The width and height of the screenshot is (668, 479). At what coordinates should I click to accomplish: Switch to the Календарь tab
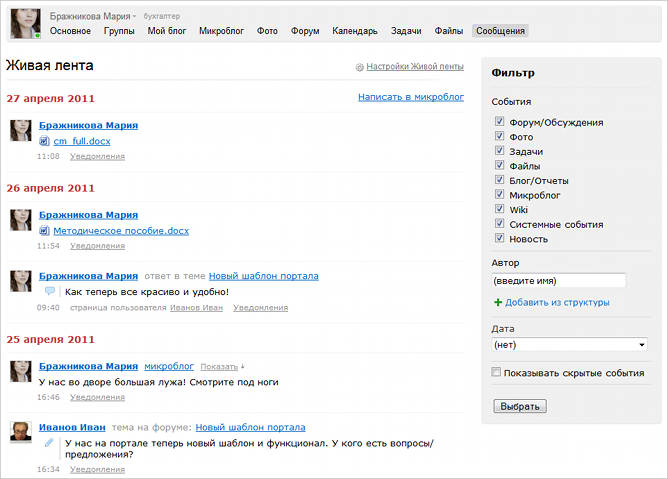(355, 31)
